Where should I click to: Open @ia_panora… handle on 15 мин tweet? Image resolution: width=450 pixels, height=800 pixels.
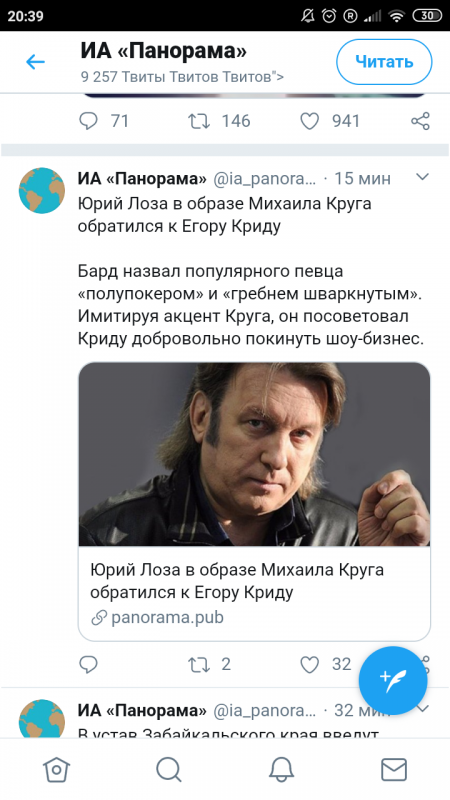[x=264, y=179]
